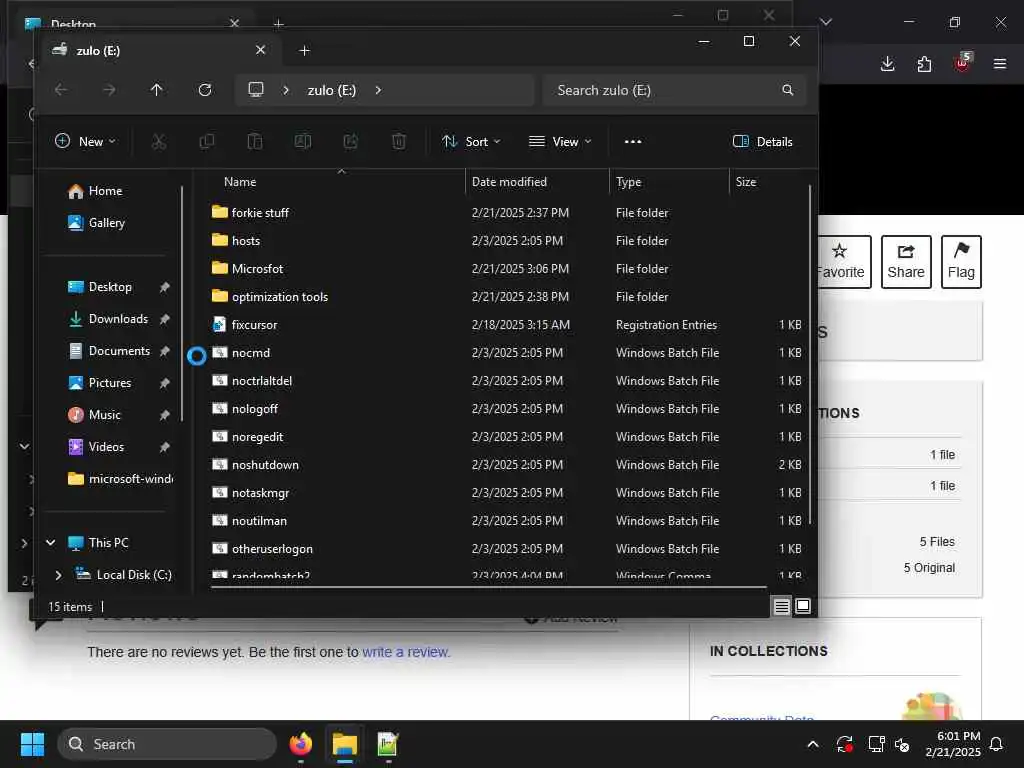Open the See more ellipsis menu

633,142
